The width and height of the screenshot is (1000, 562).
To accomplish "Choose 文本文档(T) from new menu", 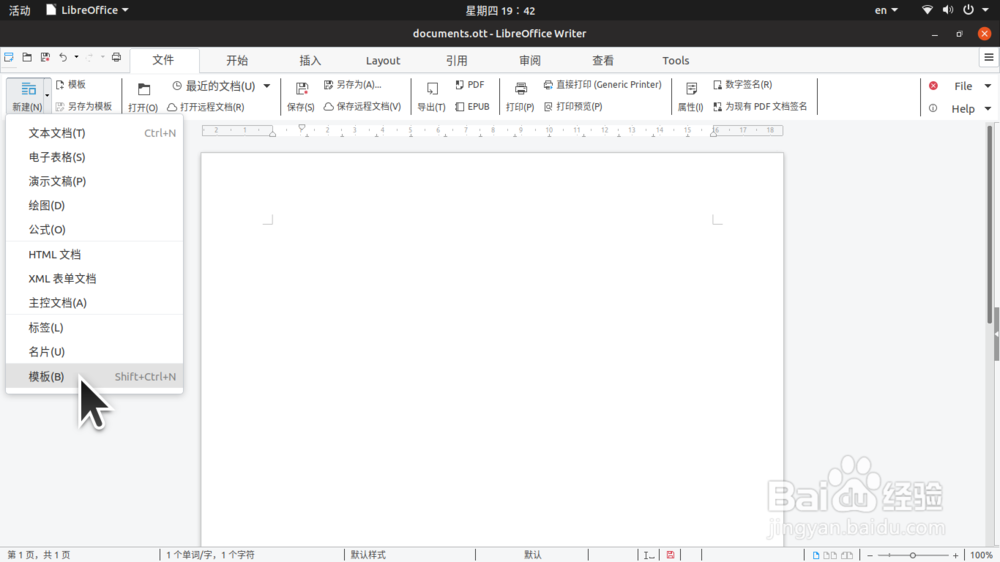I will coord(94,133).
